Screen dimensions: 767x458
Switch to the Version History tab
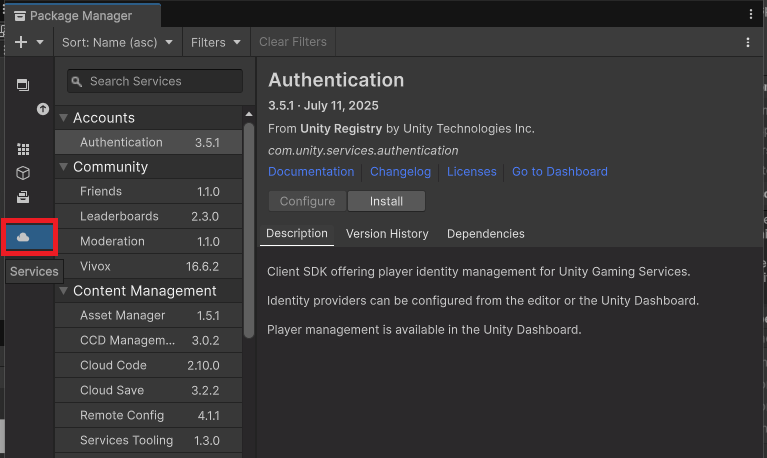click(387, 234)
